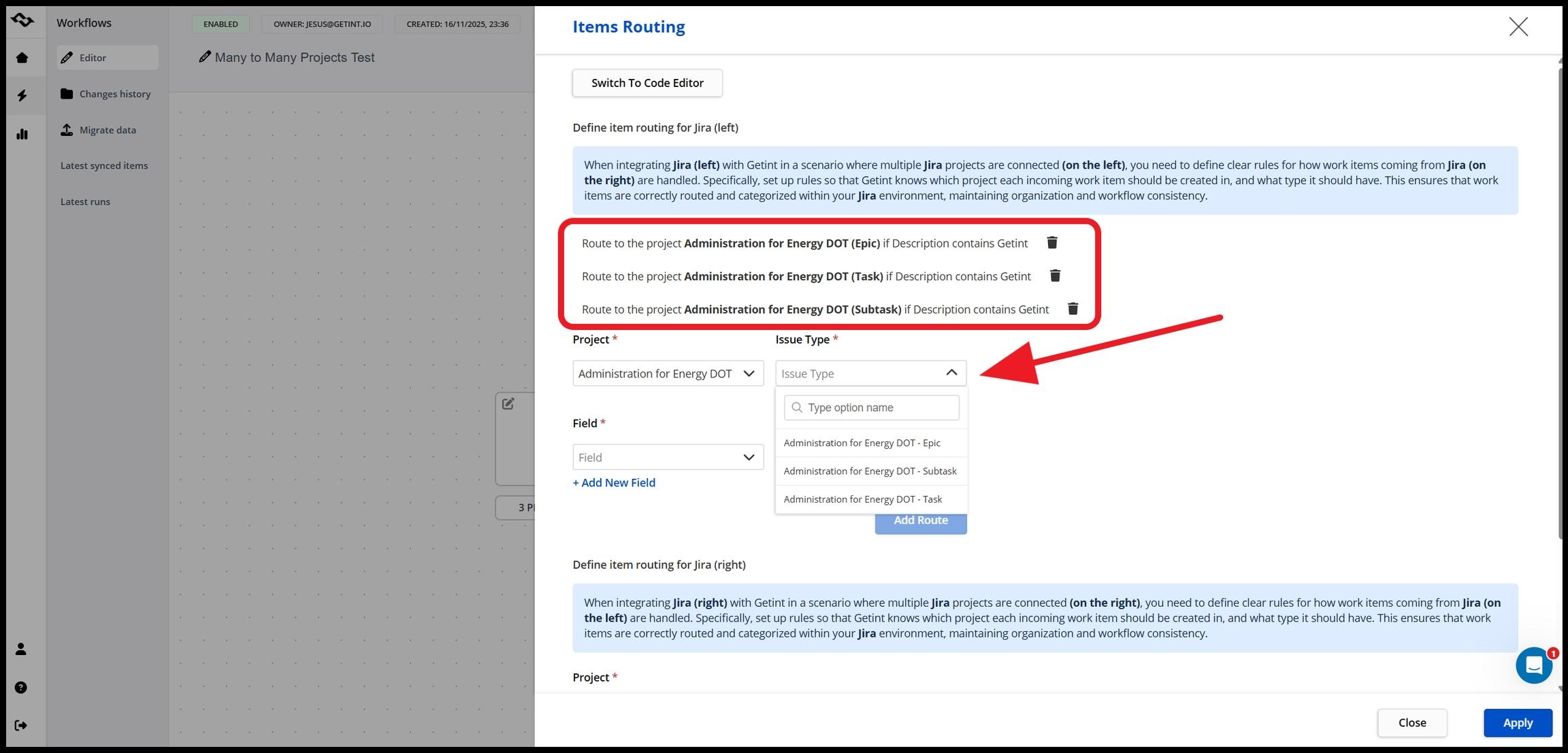Image resolution: width=1568 pixels, height=753 pixels.
Task: Expand the Administration for Energy DOT project dropdown
Action: coord(667,373)
